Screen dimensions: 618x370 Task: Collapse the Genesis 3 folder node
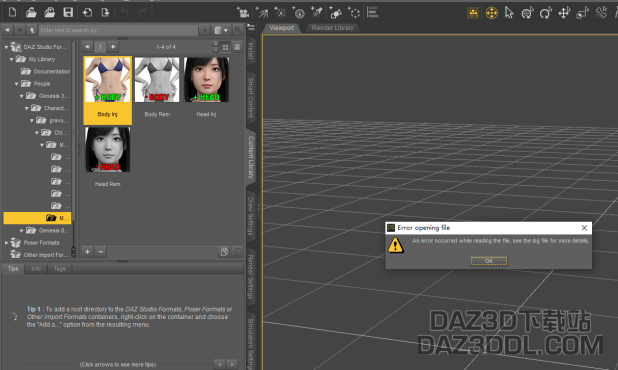[22, 96]
